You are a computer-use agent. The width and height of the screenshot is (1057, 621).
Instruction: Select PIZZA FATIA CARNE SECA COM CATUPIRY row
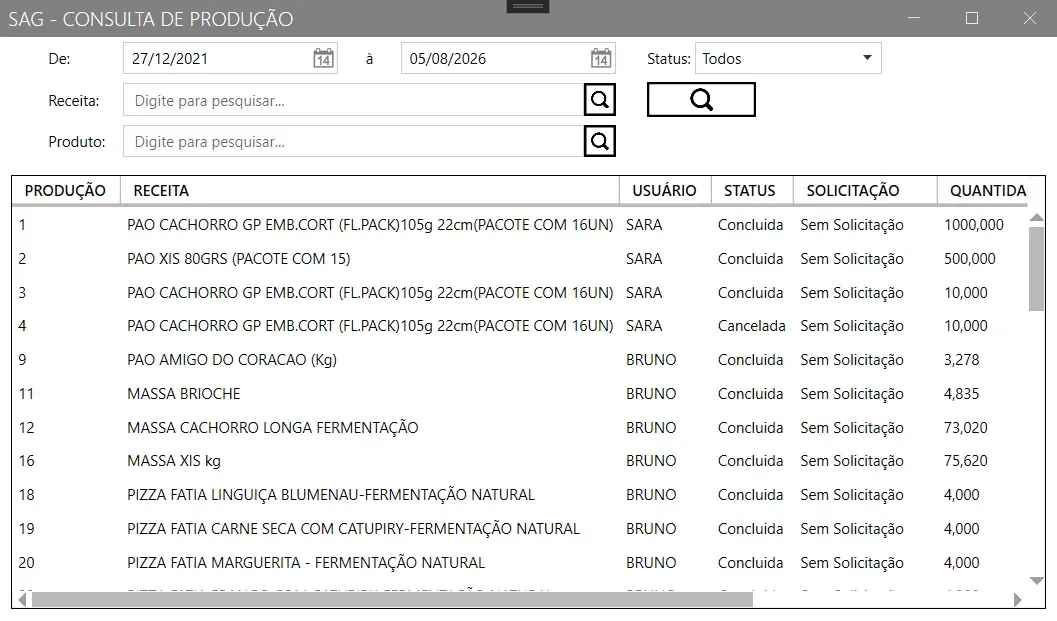pyautogui.click(x=520, y=529)
